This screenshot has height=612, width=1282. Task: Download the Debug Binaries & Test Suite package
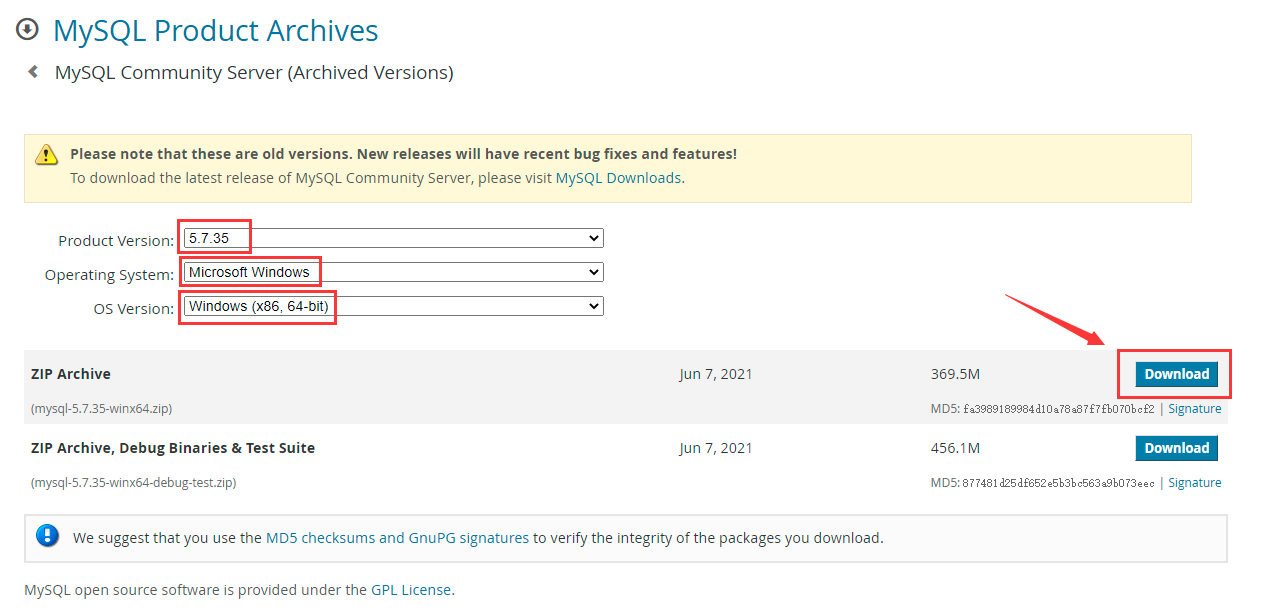(1176, 448)
